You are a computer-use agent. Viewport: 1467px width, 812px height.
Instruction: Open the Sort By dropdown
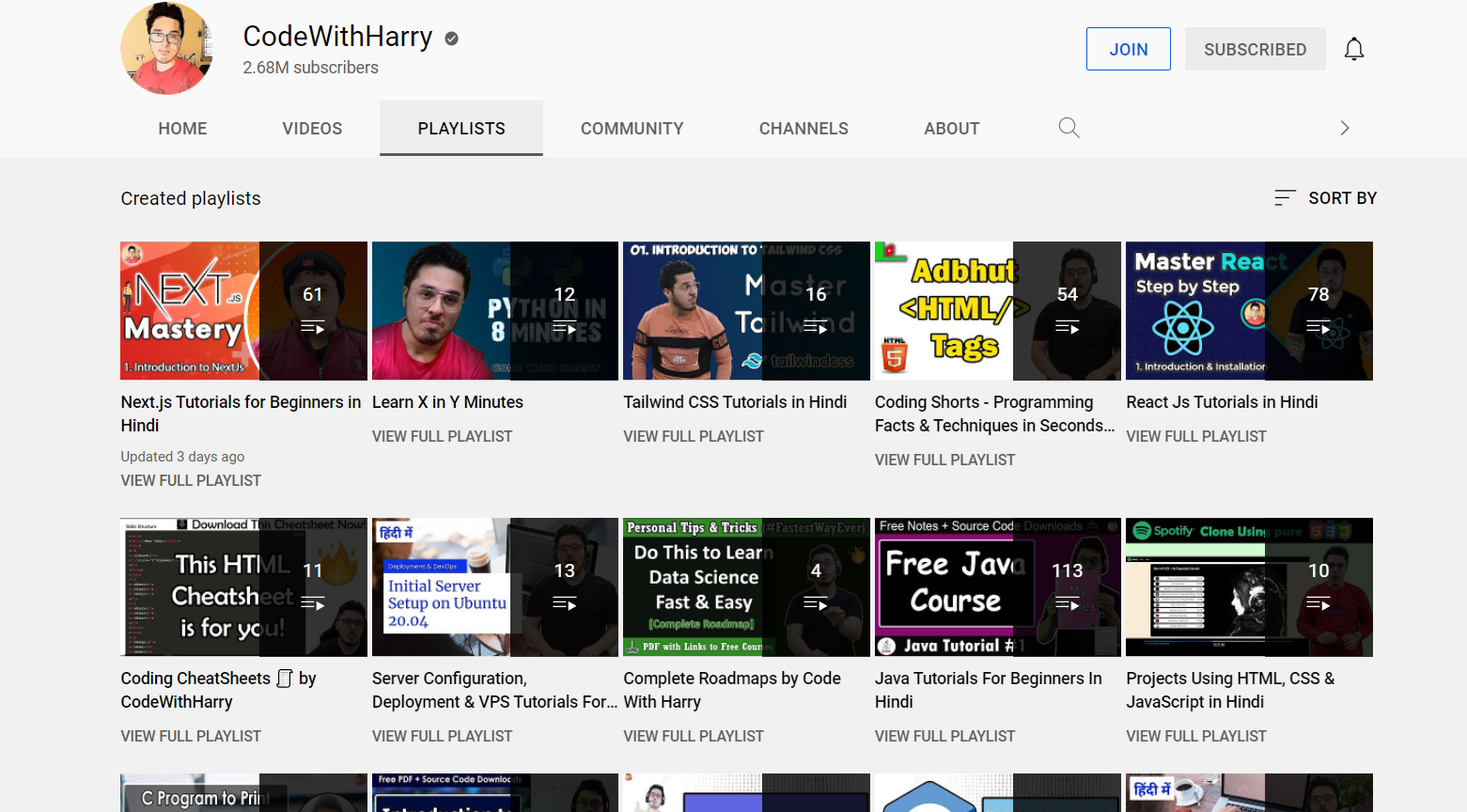click(1325, 197)
